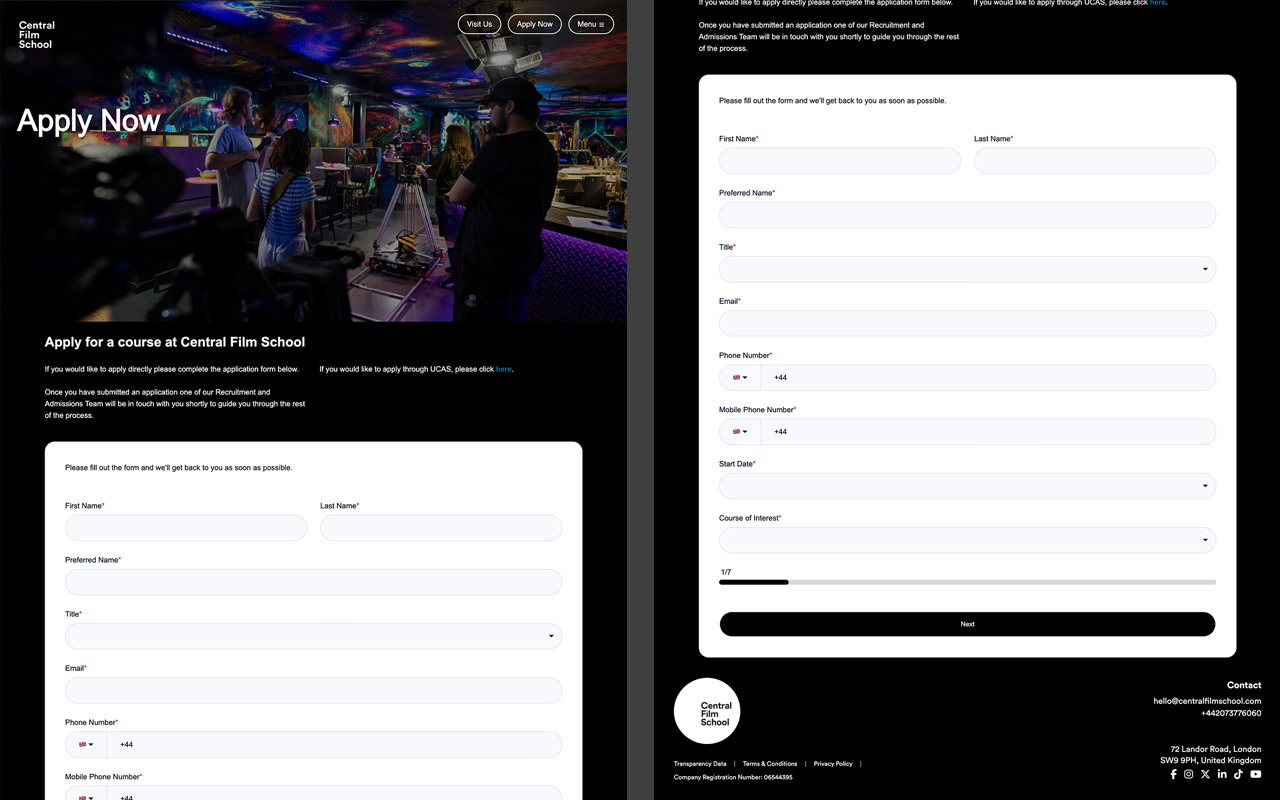The height and width of the screenshot is (800, 1280).
Task: Click the 'SW9 9PH, United Kingdom' address line
Action: (1211, 761)
